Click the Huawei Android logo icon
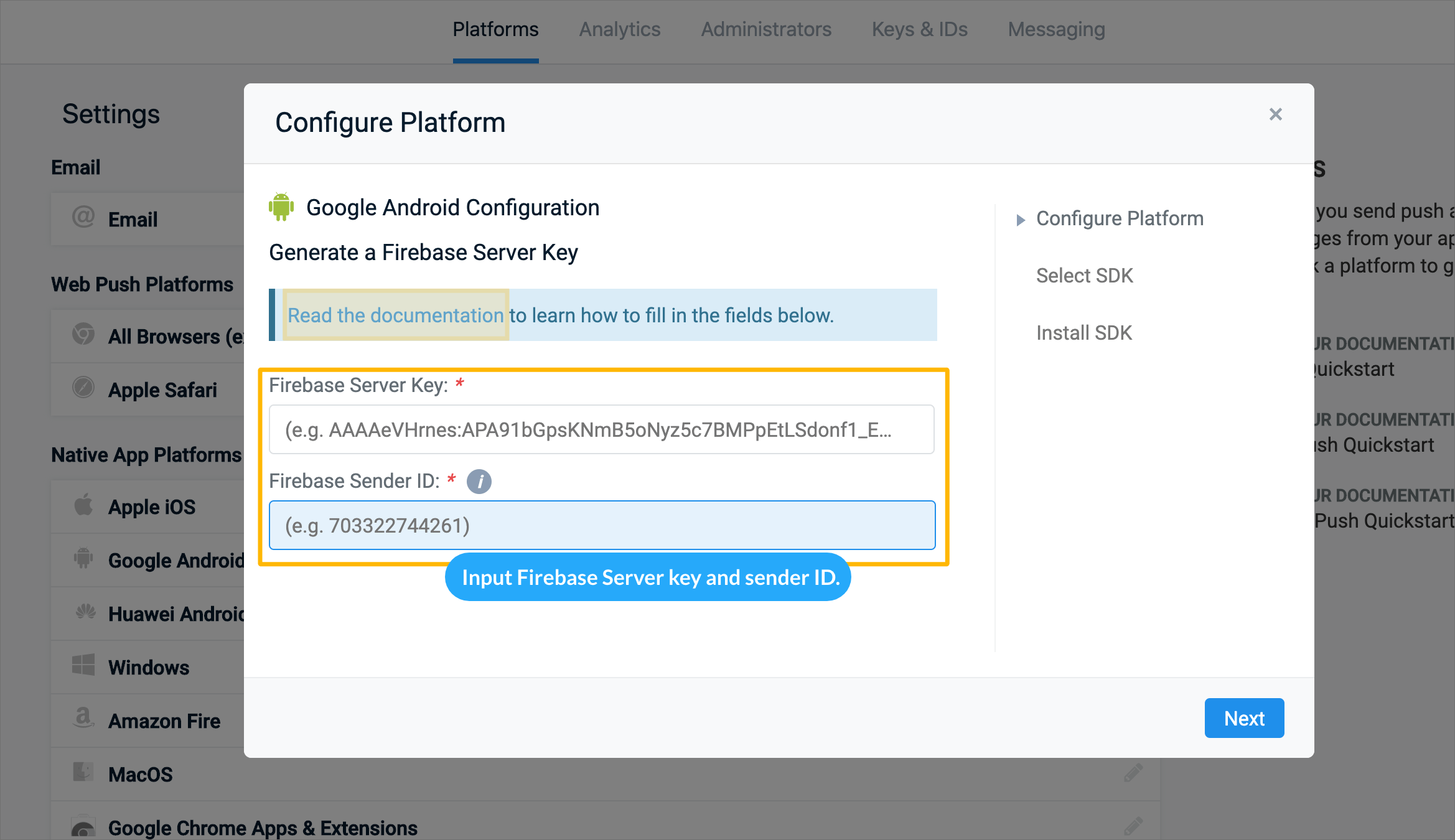The image size is (1455, 840). 85,612
